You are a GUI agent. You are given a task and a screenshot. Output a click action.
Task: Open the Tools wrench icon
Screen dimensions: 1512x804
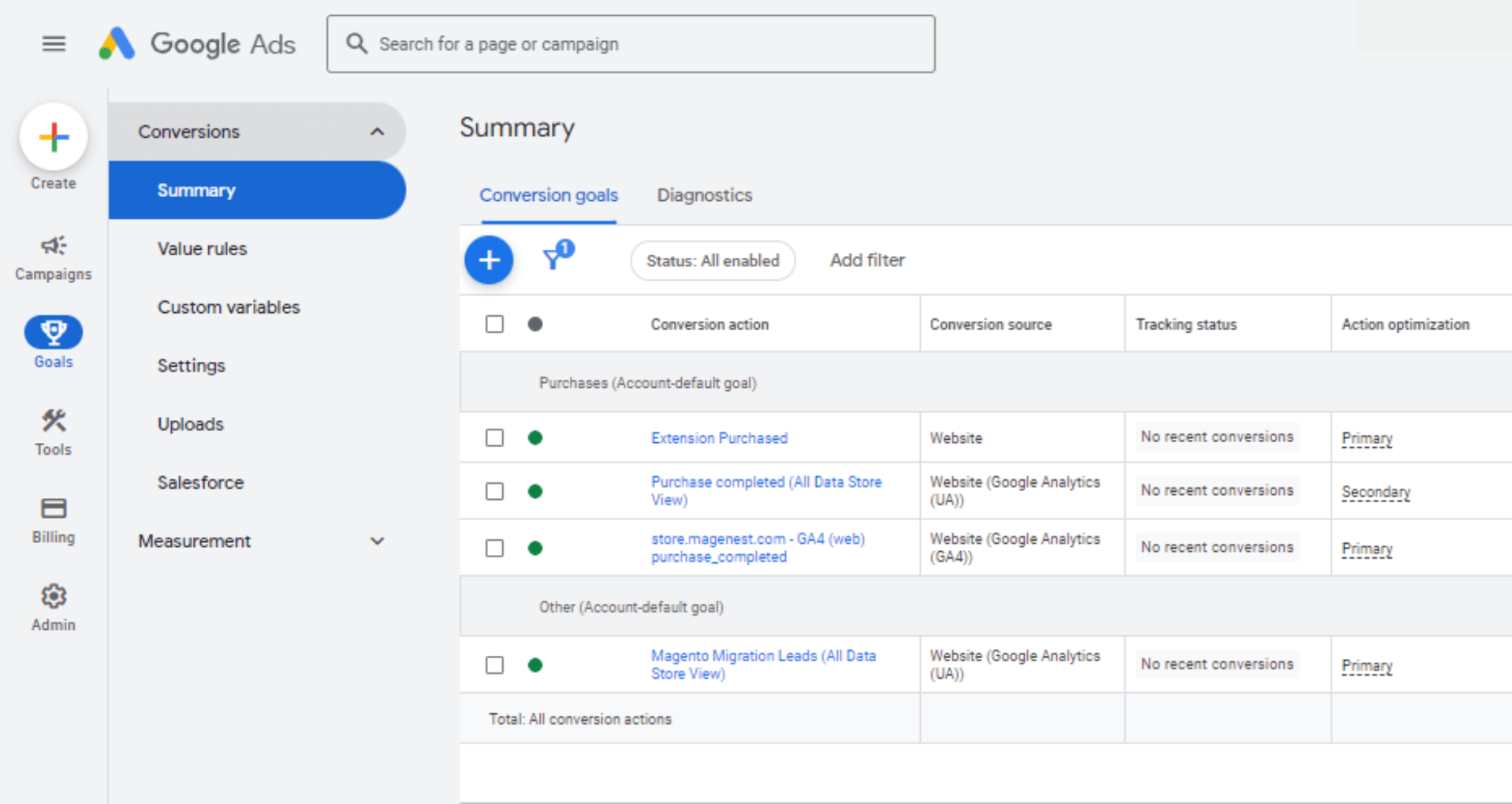tap(54, 421)
